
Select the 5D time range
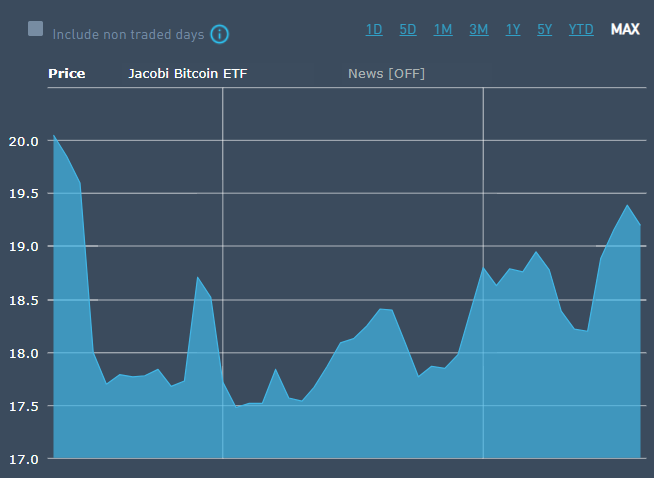[408, 29]
